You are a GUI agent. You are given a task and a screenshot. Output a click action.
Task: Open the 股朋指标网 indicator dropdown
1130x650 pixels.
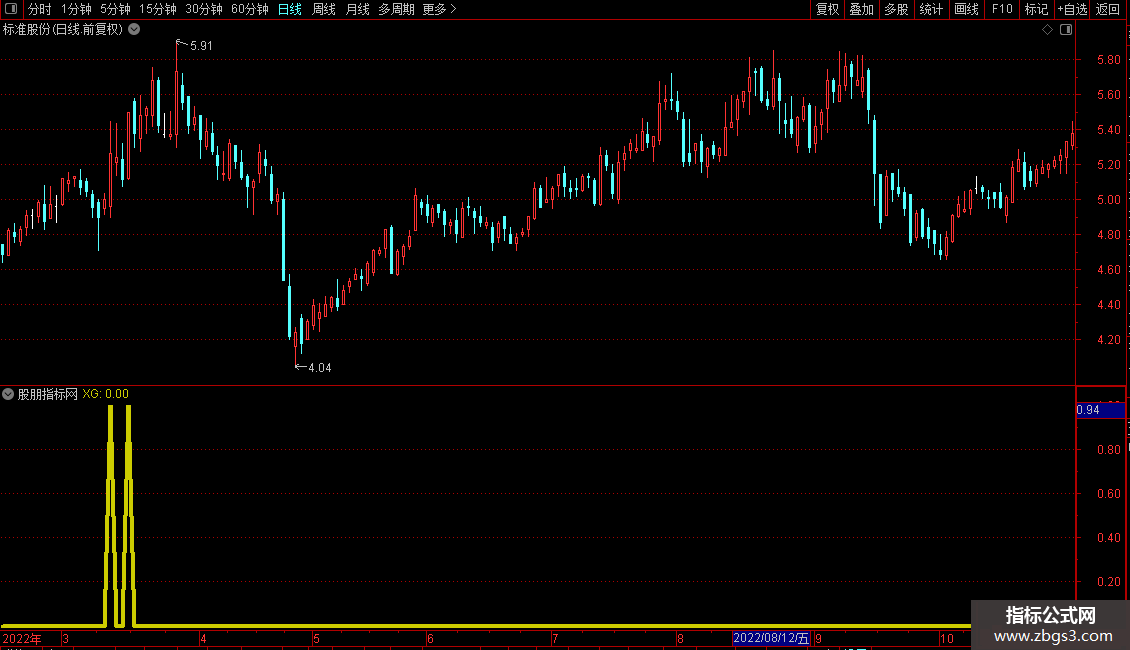[x=8, y=394]
